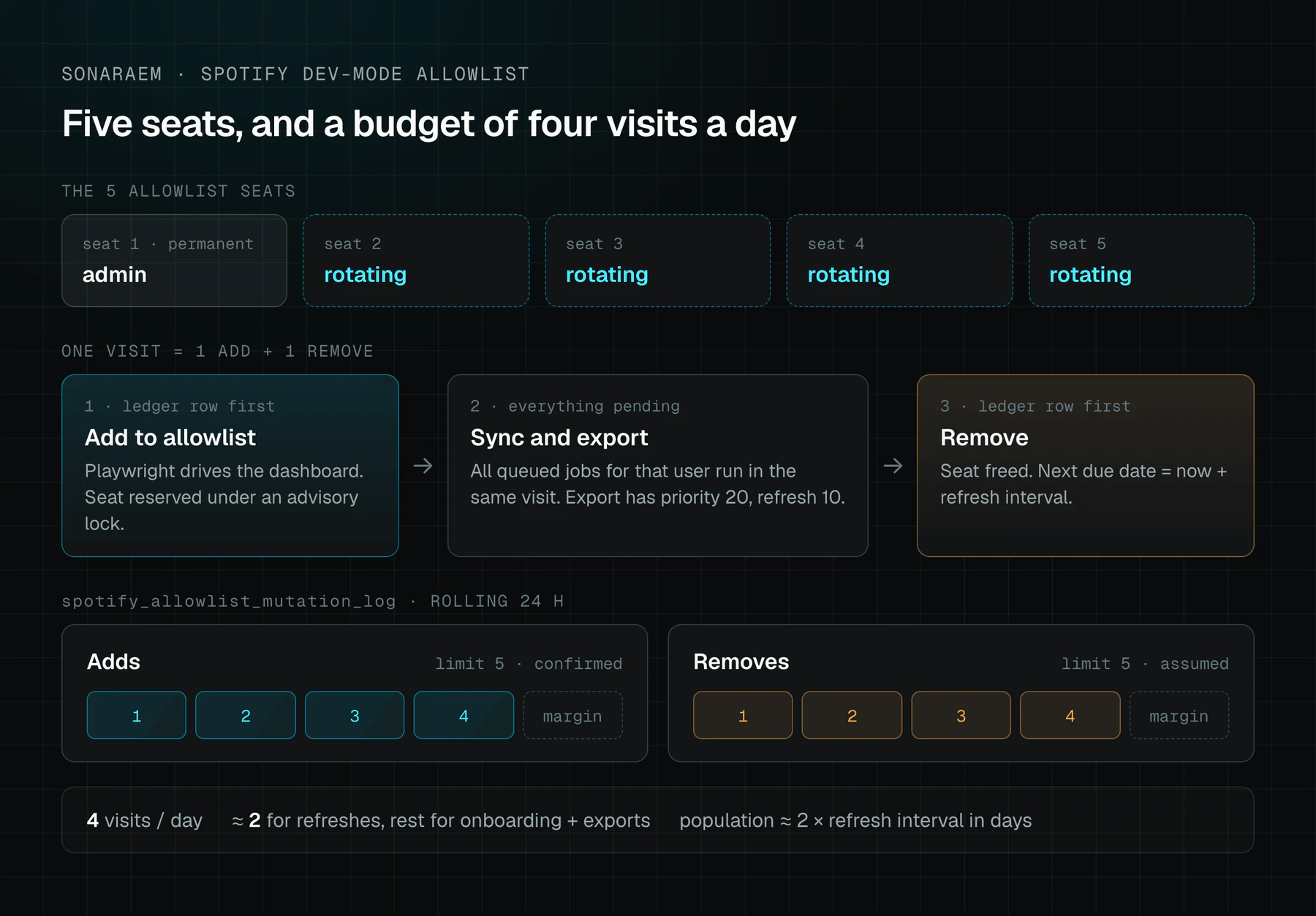1316x916 pixels.
Task: Click 'SONARAEM · SPOTIFY DEV-MODE ALLOWLIST' header text
Action: tap(295, 75)
